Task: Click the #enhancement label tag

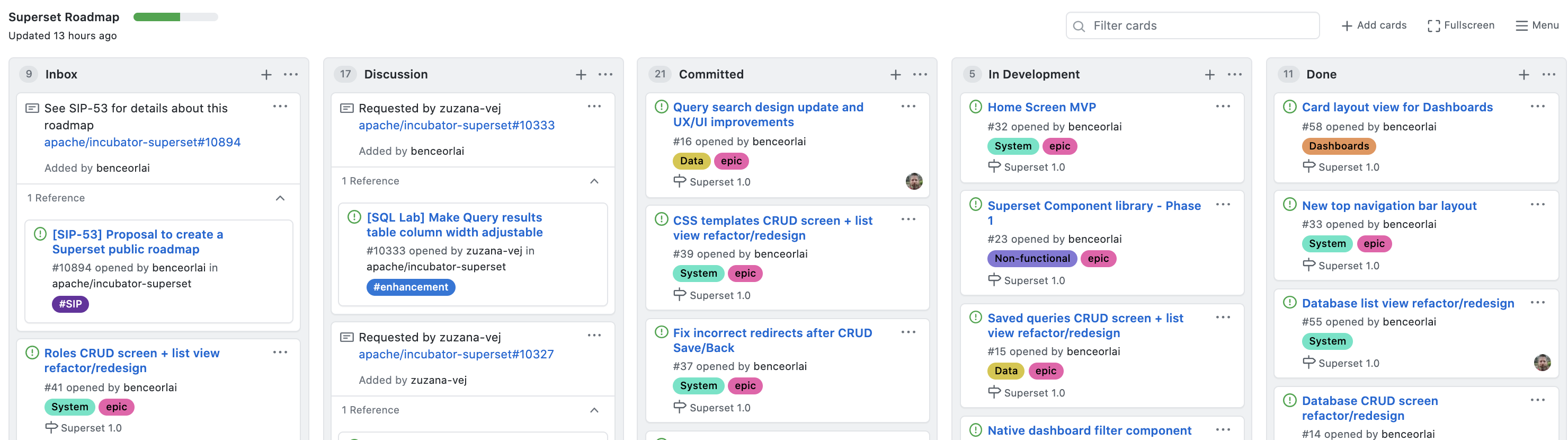Action: 410,287
